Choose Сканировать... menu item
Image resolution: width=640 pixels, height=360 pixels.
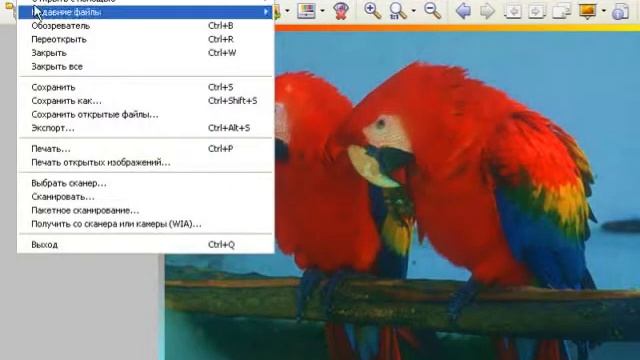[146, 197]
